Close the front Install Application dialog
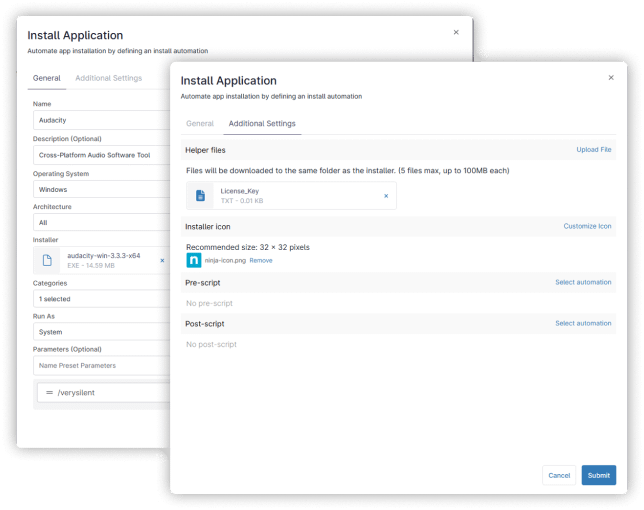 tap(611, 78)
